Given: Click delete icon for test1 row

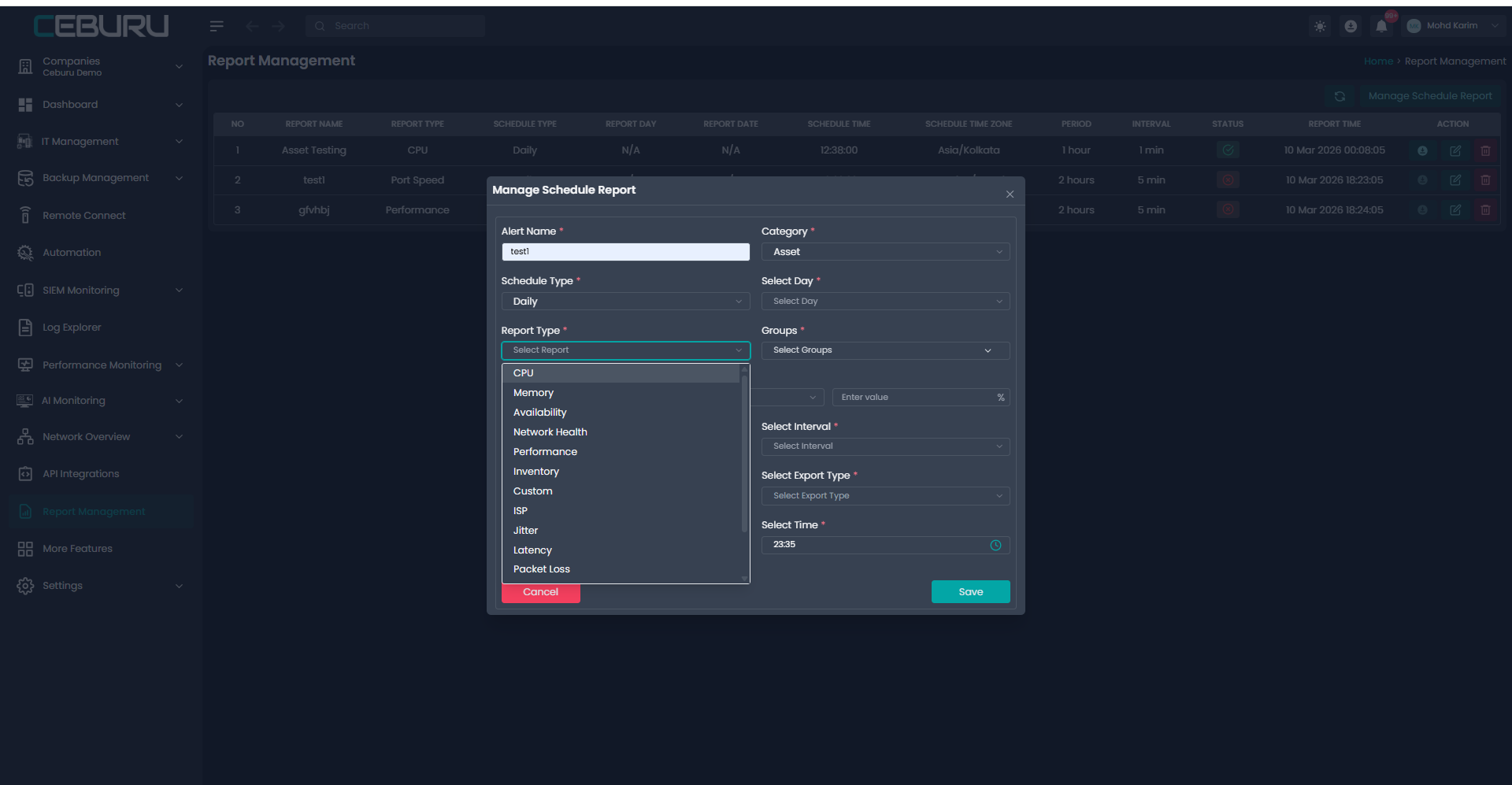Looking at the screenshot, I should click(x=1485, y=180).
